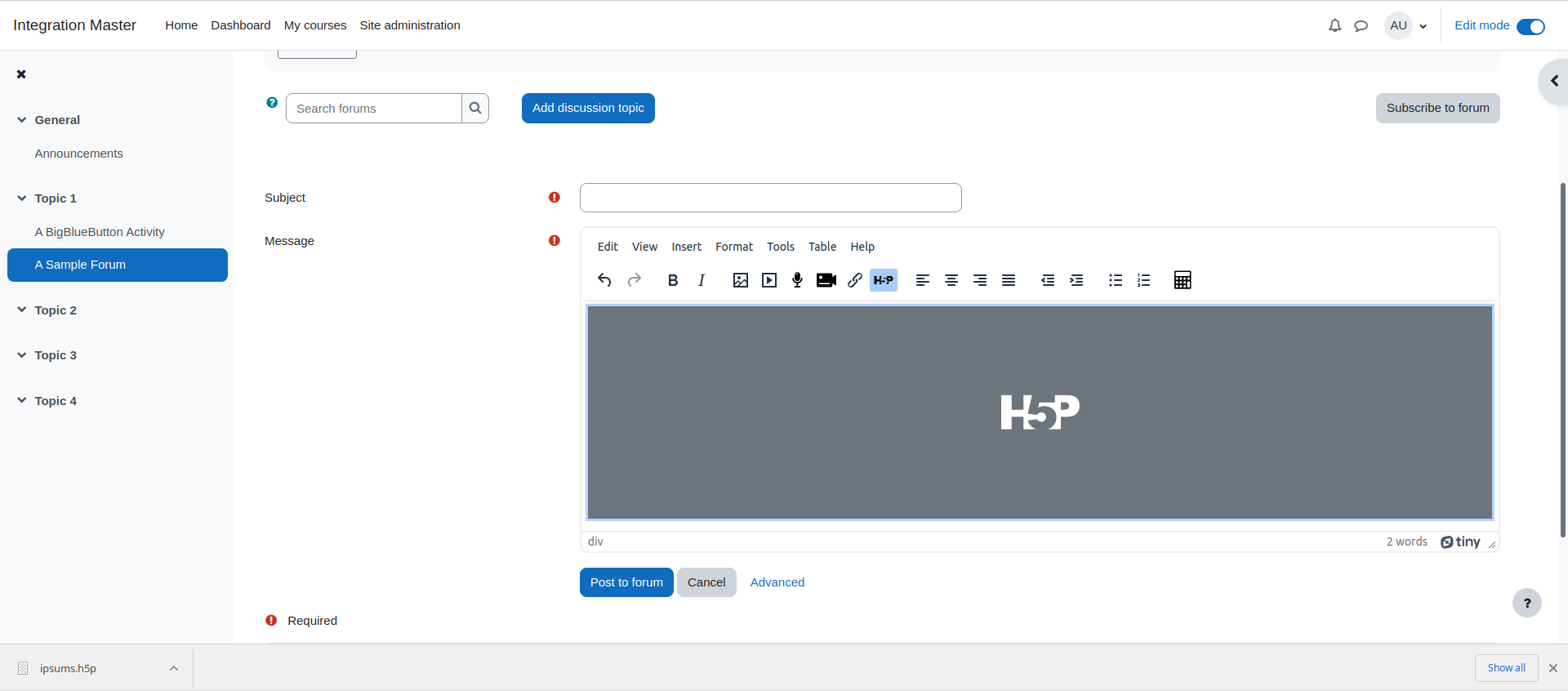Toggle Italic formatting in editor

coord(702,280)
